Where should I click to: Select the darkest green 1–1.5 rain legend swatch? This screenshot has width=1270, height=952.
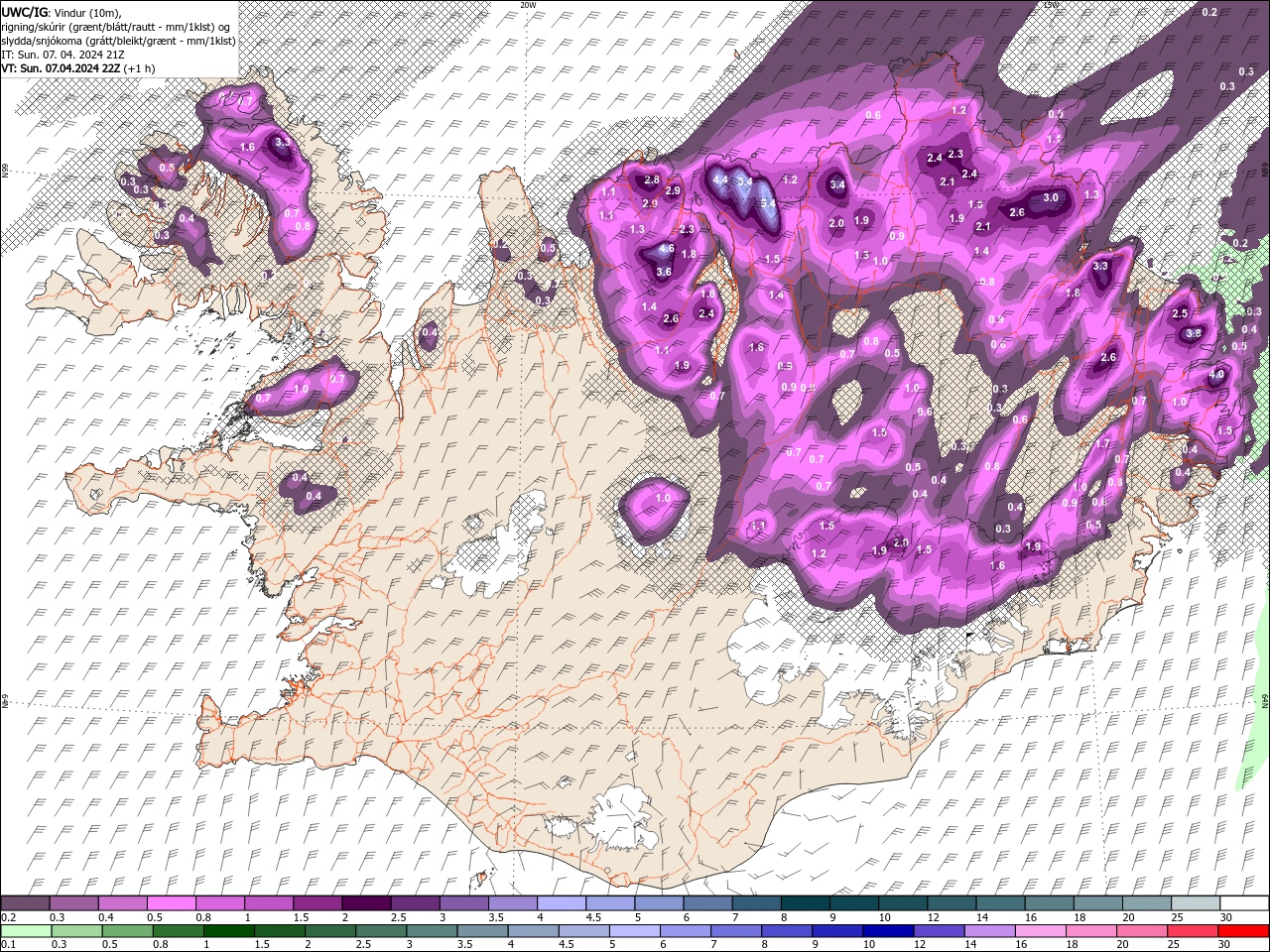229,931
